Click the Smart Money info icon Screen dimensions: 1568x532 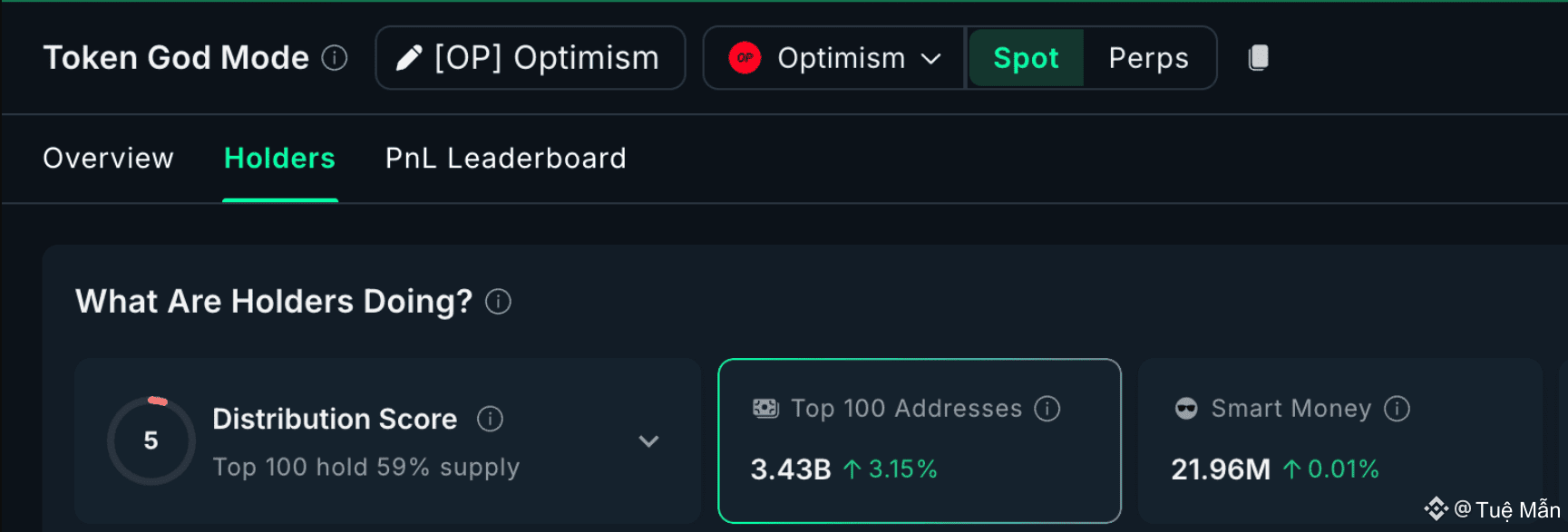coord(1397,409)
